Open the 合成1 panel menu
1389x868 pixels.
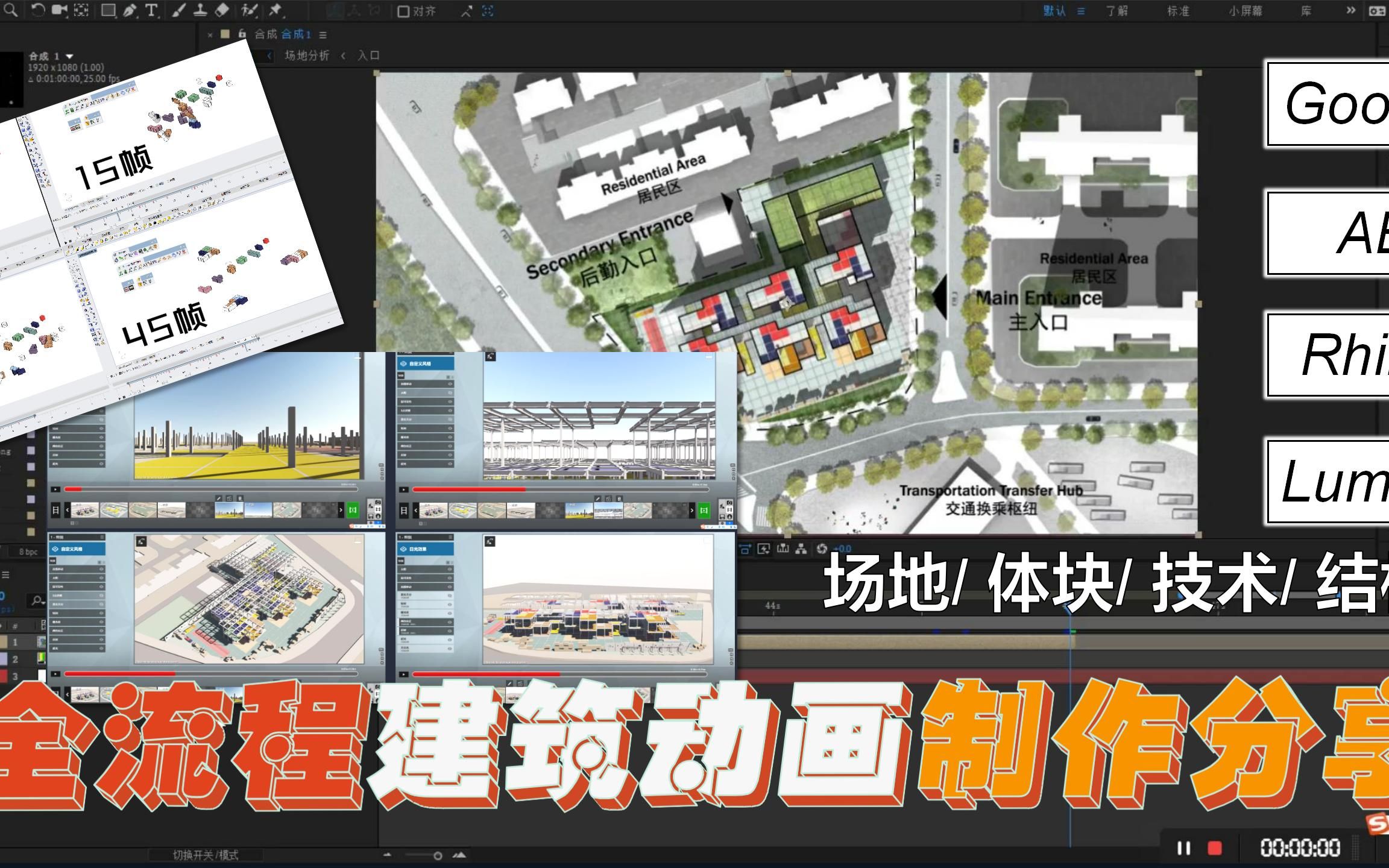323,35
